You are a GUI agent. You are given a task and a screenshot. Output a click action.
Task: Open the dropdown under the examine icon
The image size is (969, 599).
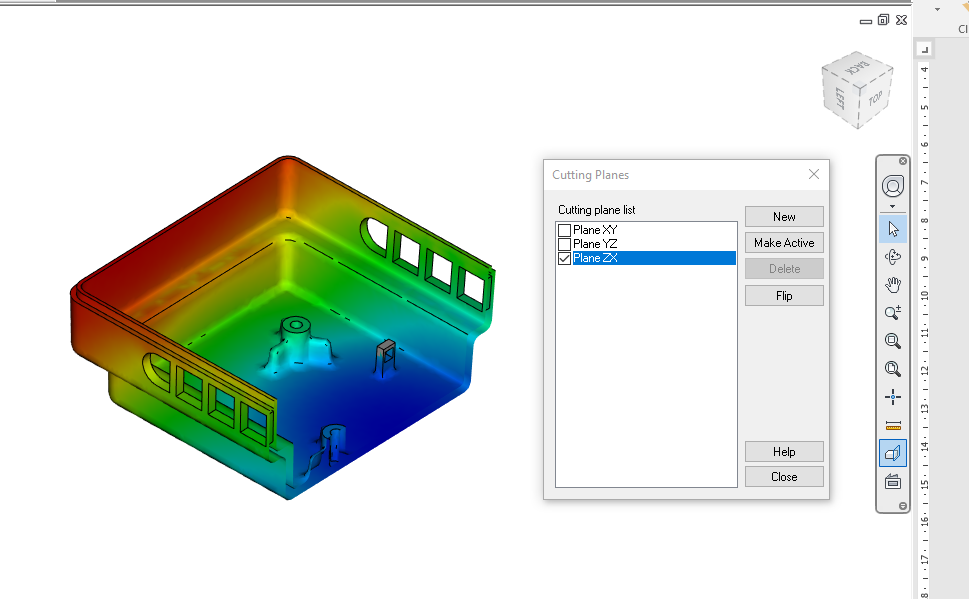[893, 204]
